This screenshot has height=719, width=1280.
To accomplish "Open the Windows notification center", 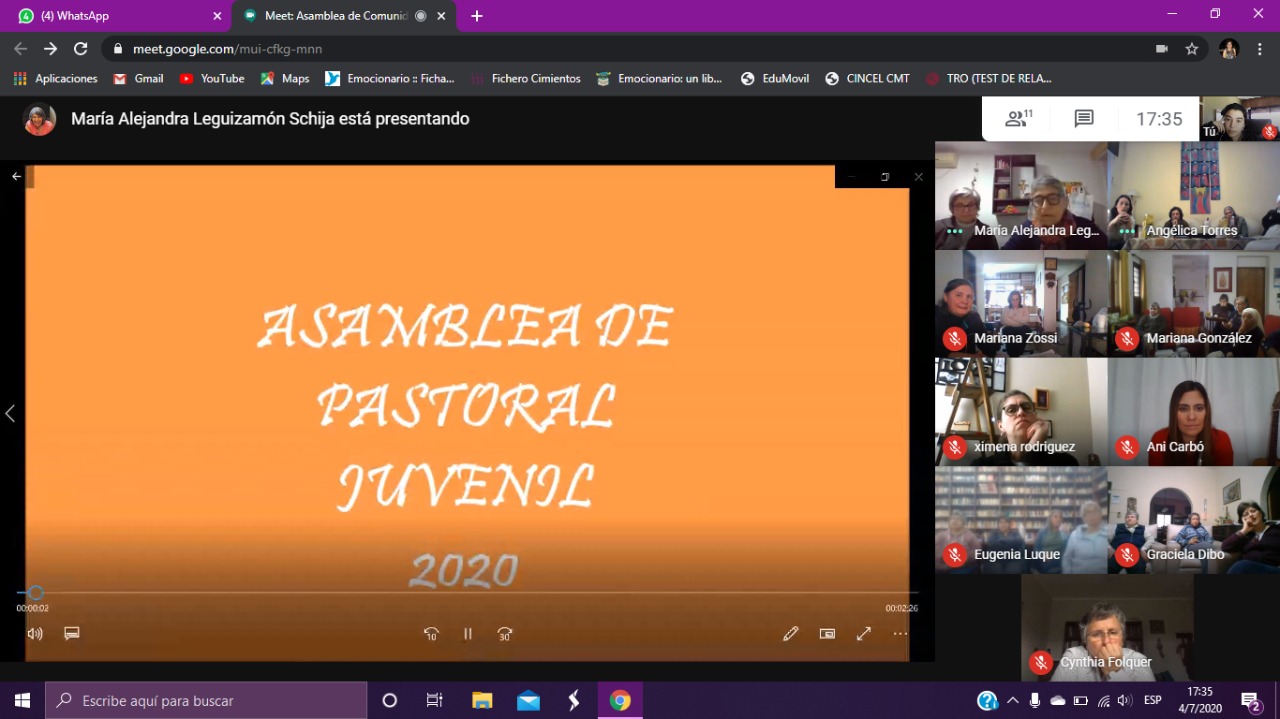I will click(x=1250, y=701).
